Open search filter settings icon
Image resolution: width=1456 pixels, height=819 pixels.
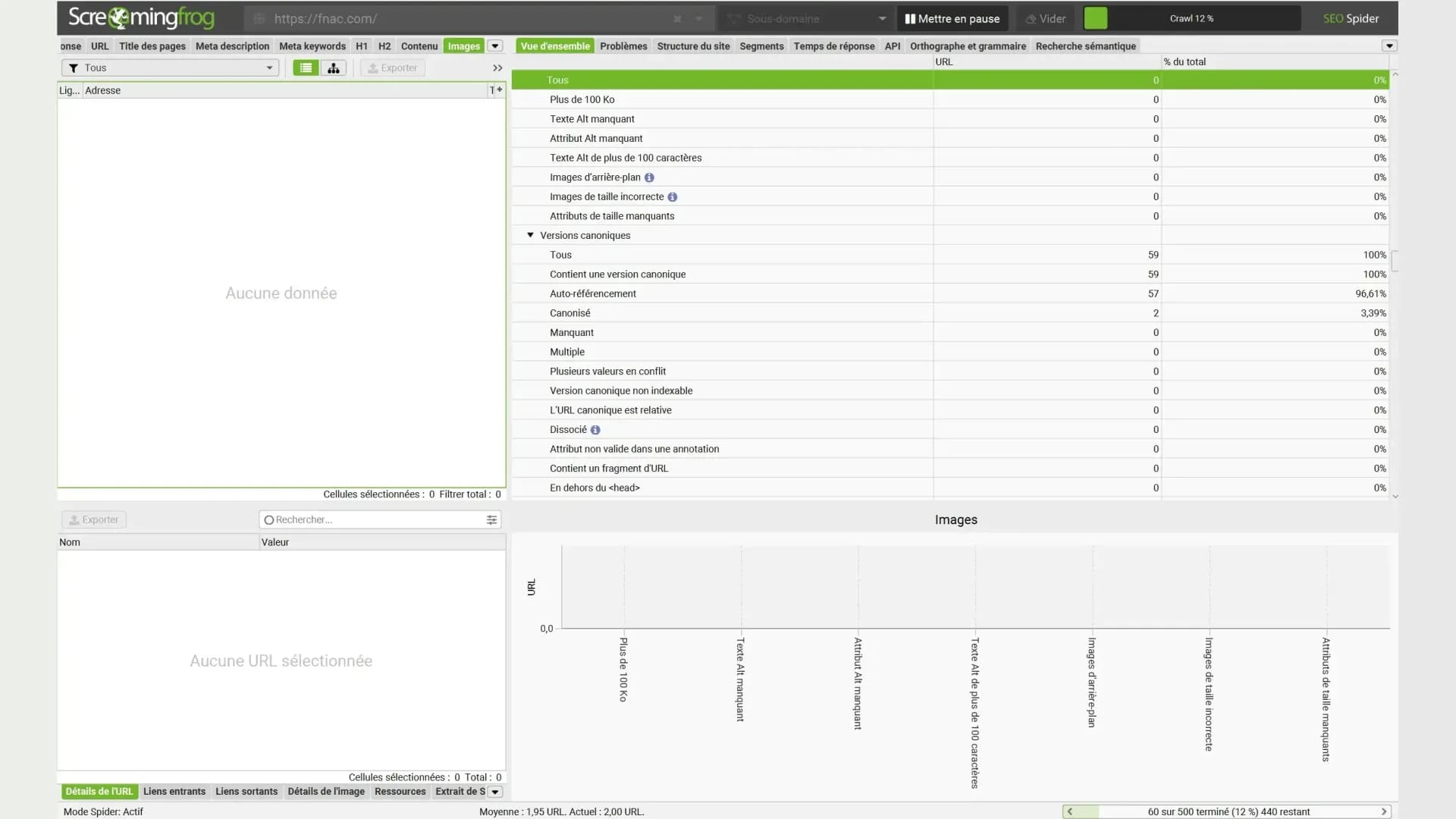coord(491,519)
